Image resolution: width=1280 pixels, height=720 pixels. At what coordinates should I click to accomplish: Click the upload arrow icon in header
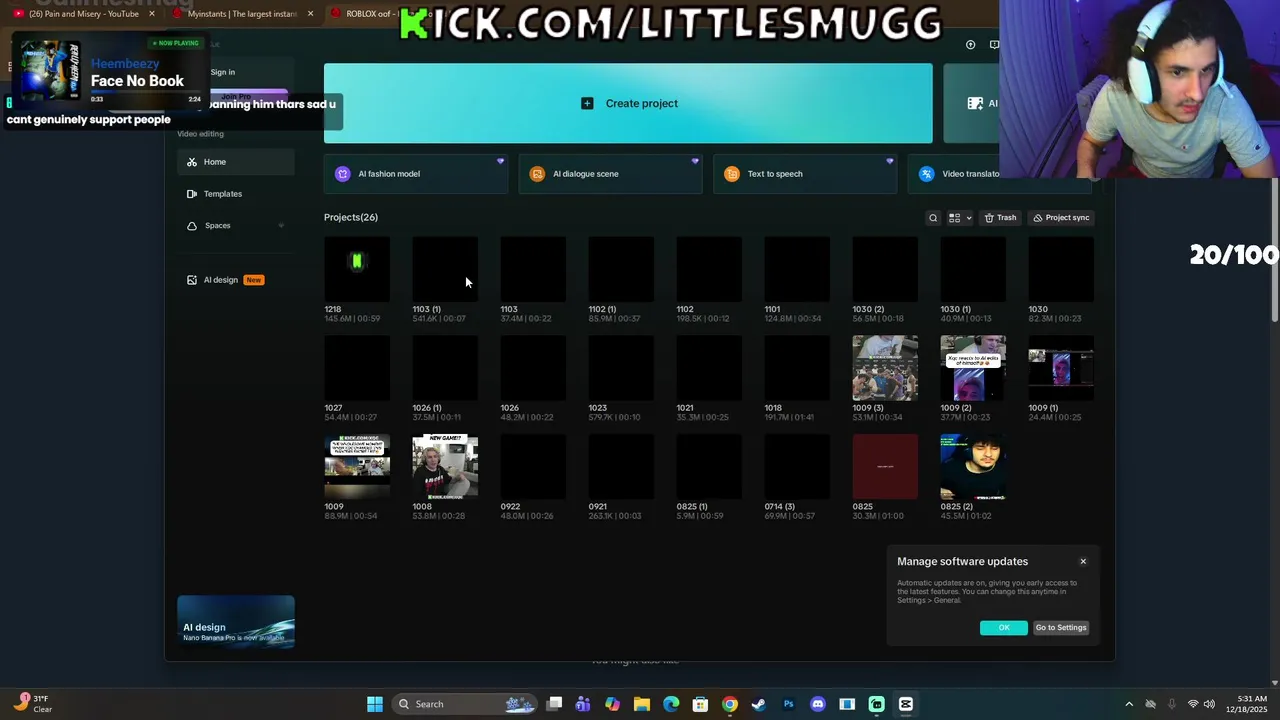pos(970,45)
